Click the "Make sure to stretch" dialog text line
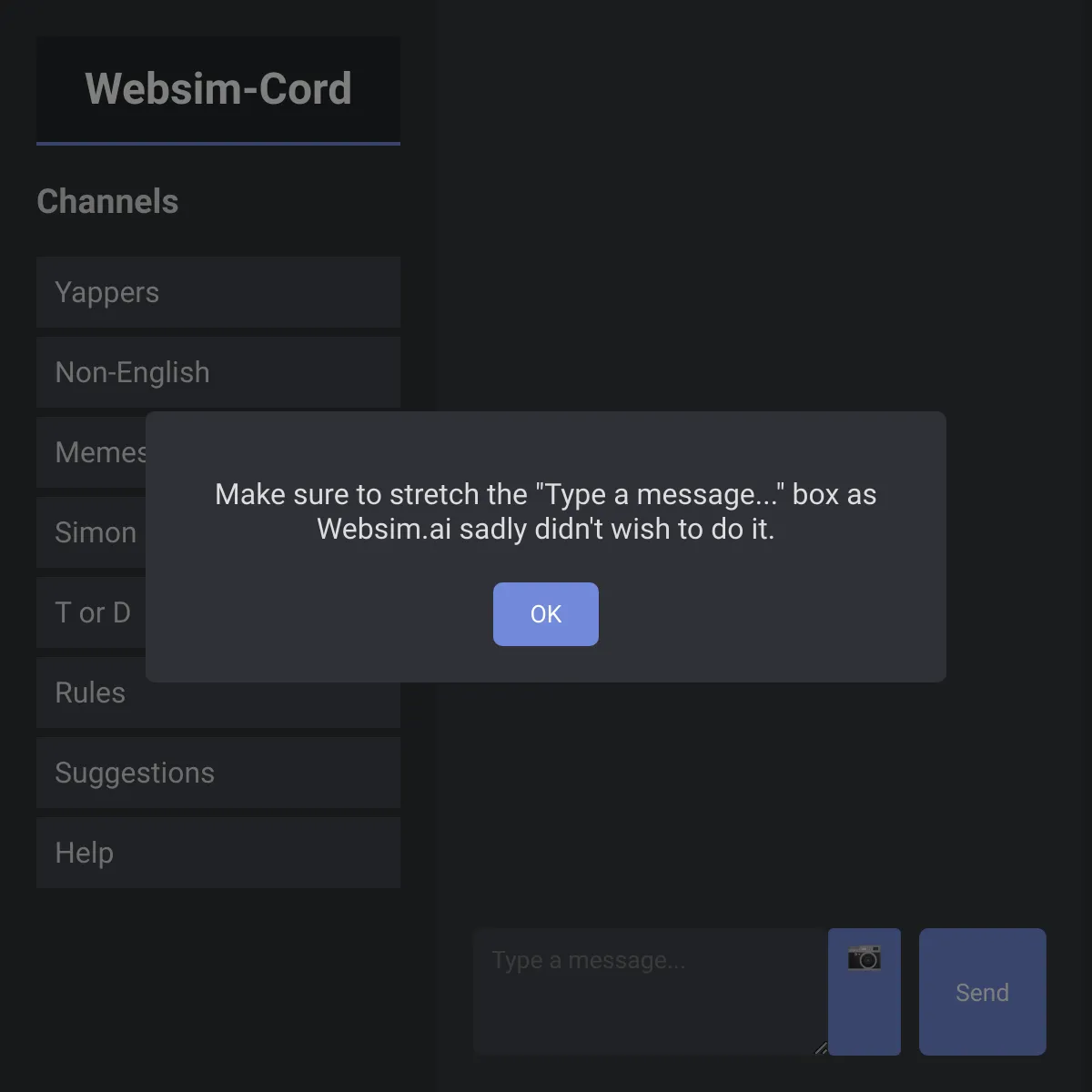The height and width of the screenshot is (1092, 1092). click(546, 494)
